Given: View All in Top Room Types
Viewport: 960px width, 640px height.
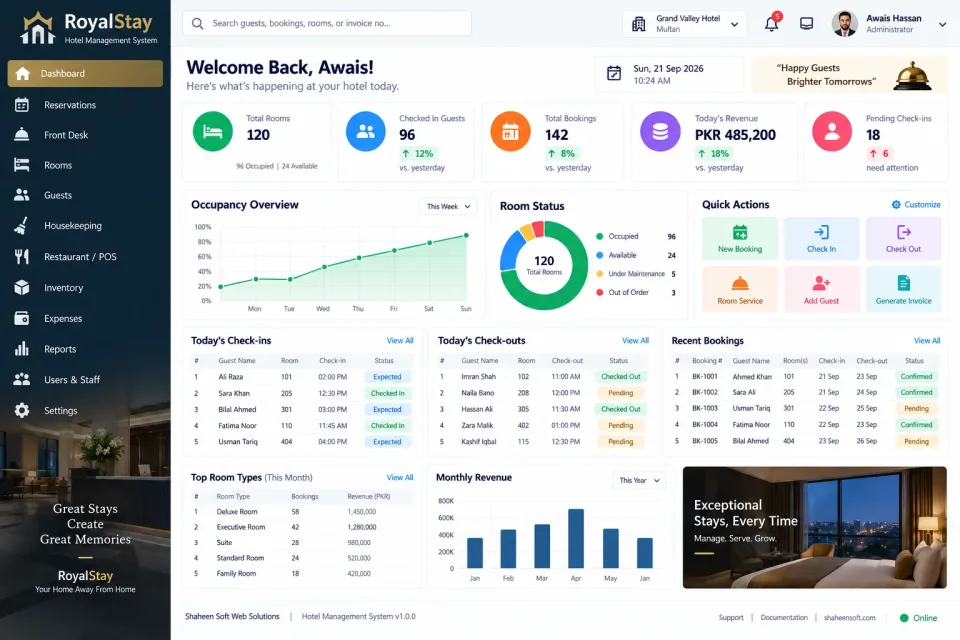Looking at the screenshot, I should [x=400, y=477].
